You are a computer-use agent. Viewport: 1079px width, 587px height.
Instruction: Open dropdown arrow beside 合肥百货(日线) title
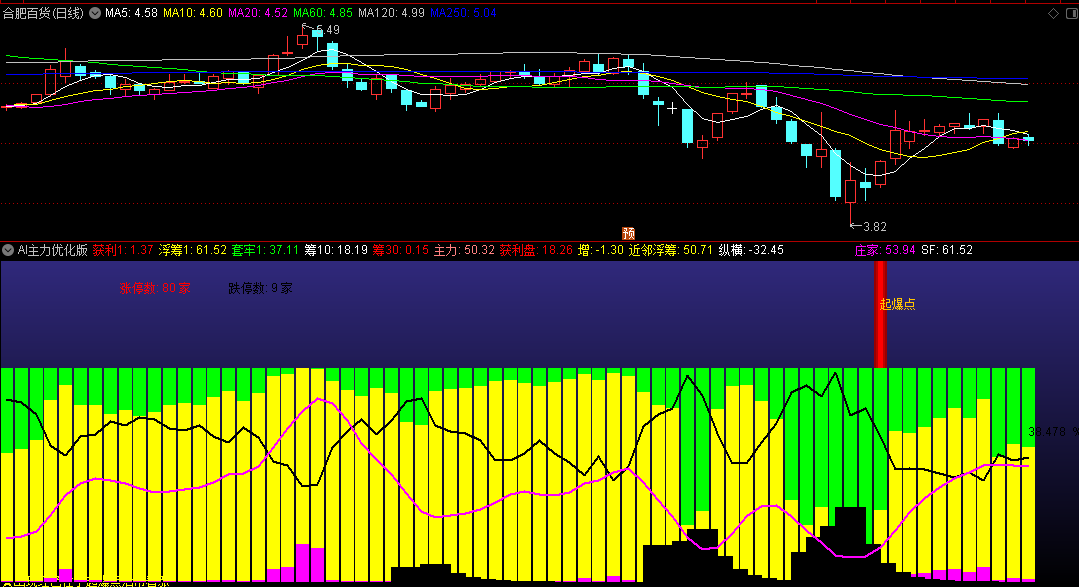95,13
